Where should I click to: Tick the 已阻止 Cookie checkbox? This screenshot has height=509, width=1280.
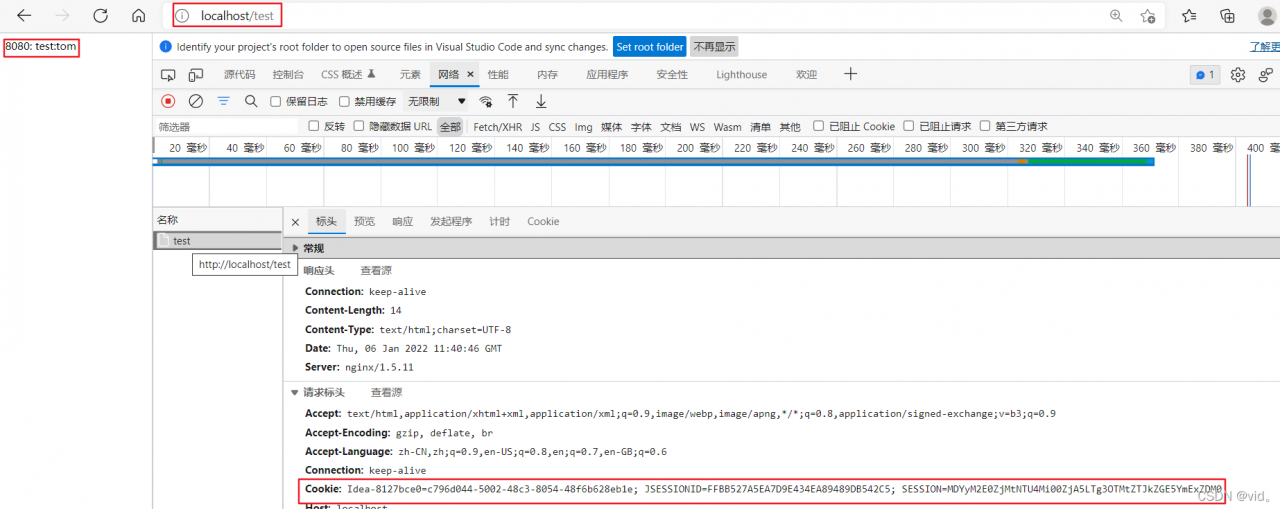coord(819,126)
